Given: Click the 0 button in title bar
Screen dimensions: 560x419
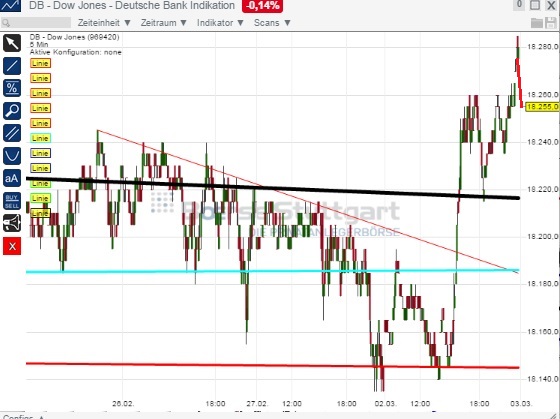Looking at the screenshot, I should pos(519,5).
